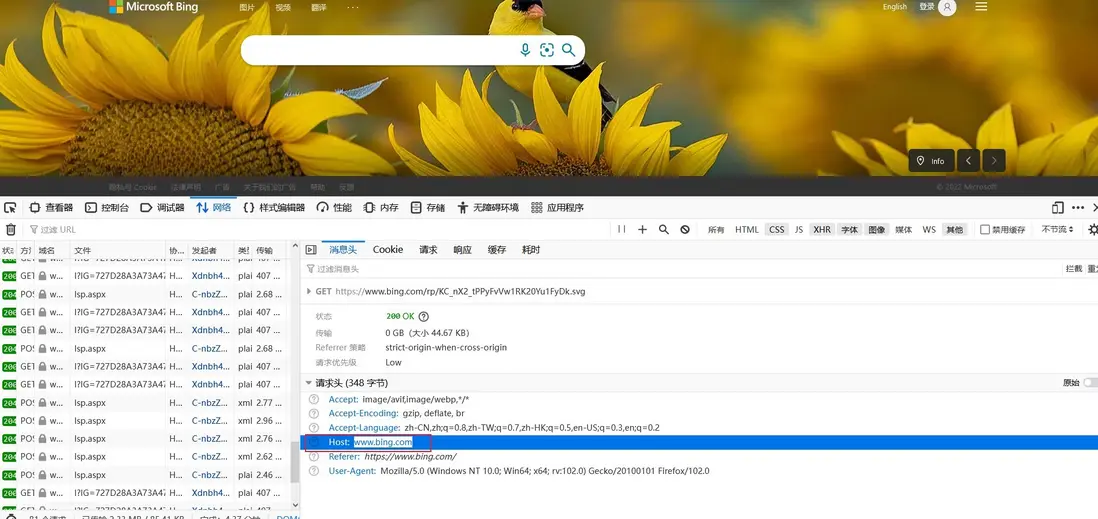
Task: Check the 禁用缓存 disable cache checkbox
Action: click(x=985, y=230)
